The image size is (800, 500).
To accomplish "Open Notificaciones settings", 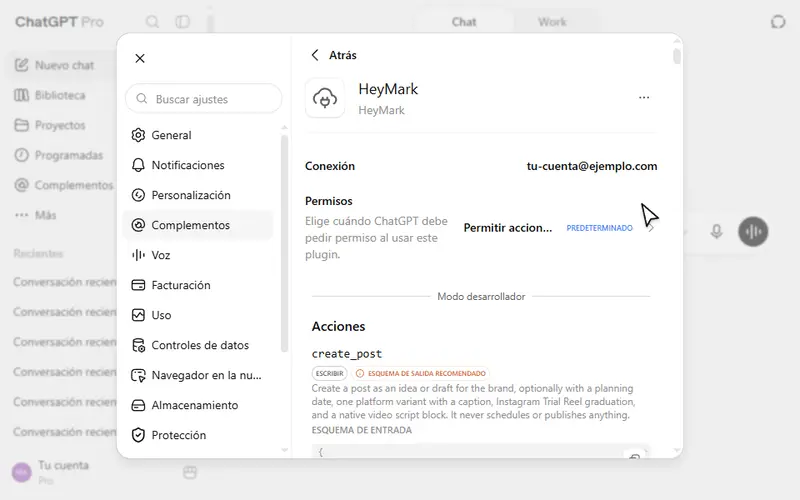I will point(198,165).
